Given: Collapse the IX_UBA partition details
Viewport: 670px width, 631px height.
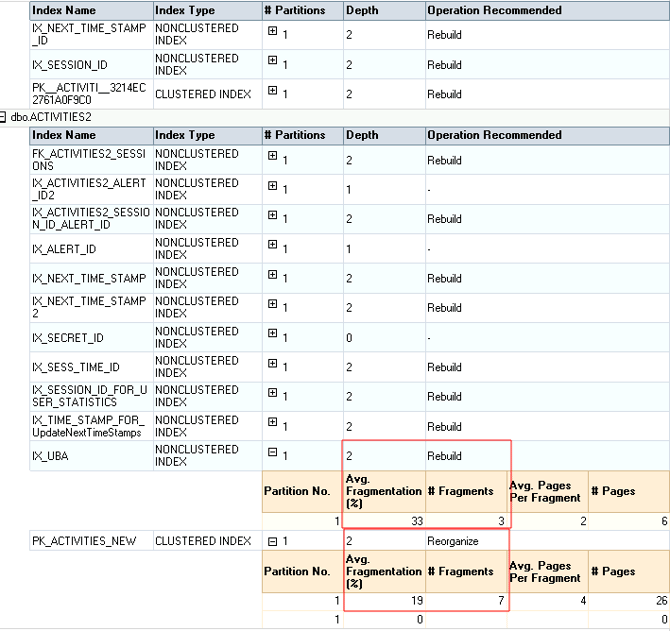Looking at the screenshot, I should point(272,452).
